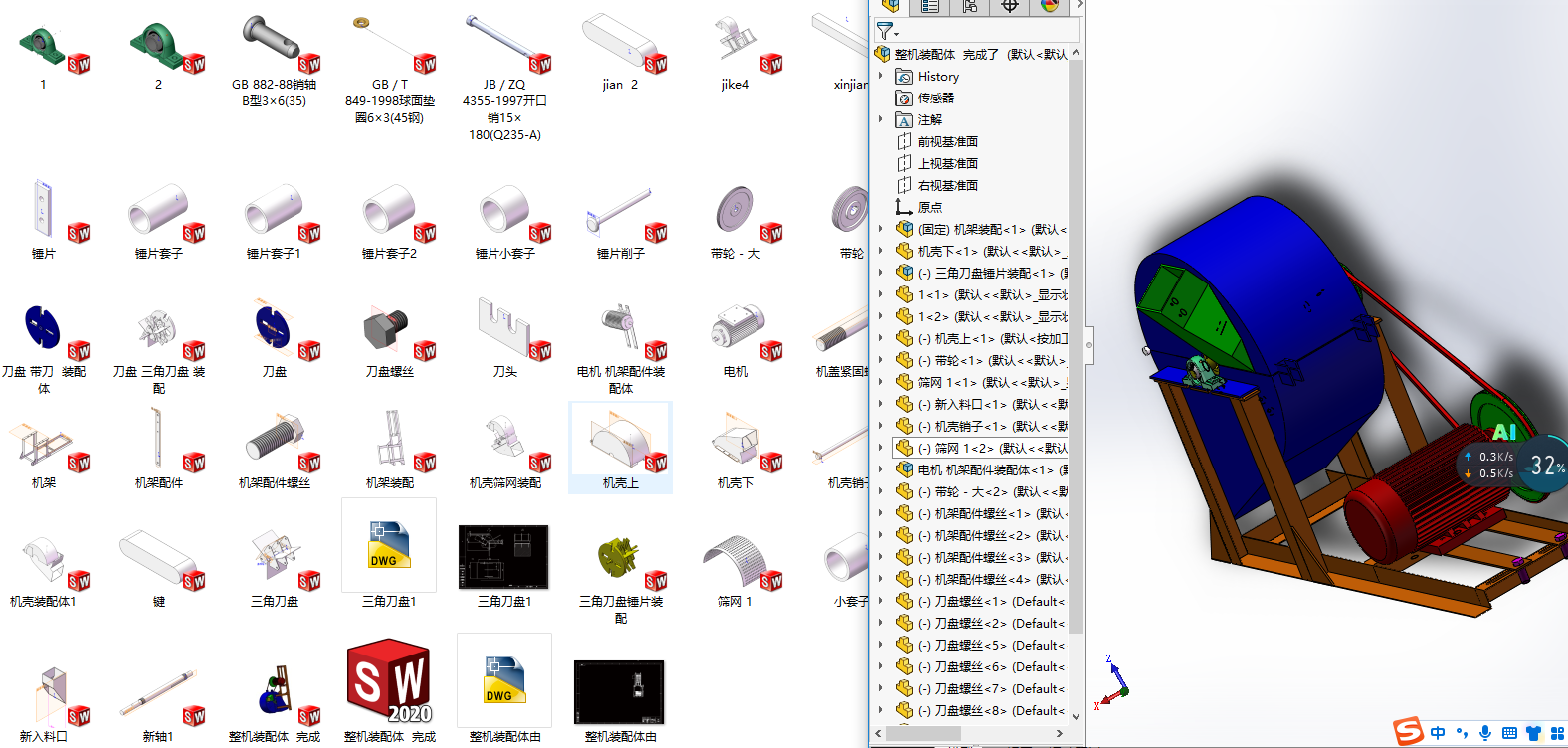The width and height of the screenshot is (1568, 748).
Task: Click the 新入料口<1> part icon
Action: 904,404
